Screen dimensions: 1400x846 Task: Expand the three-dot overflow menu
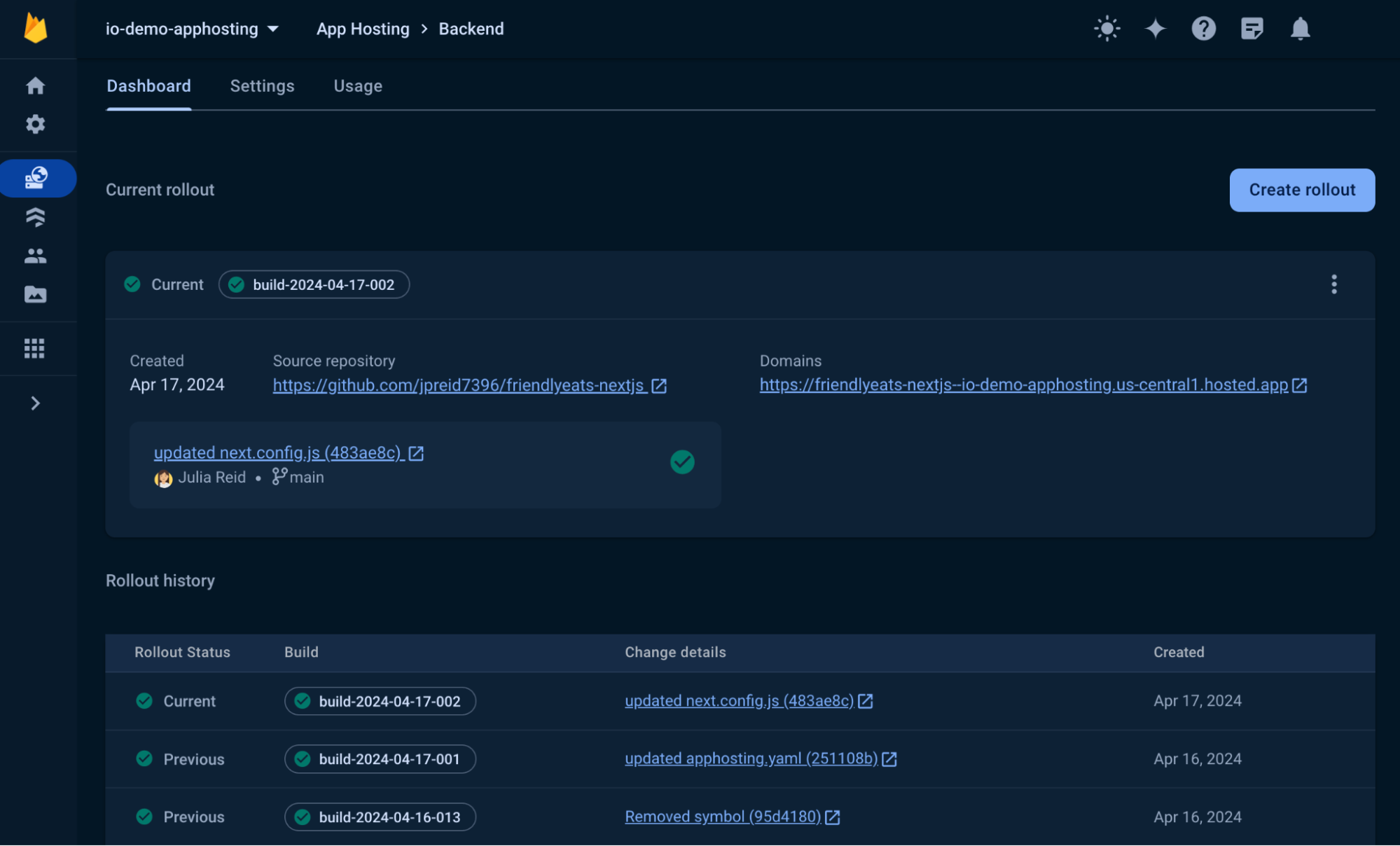click(1334, 284)
